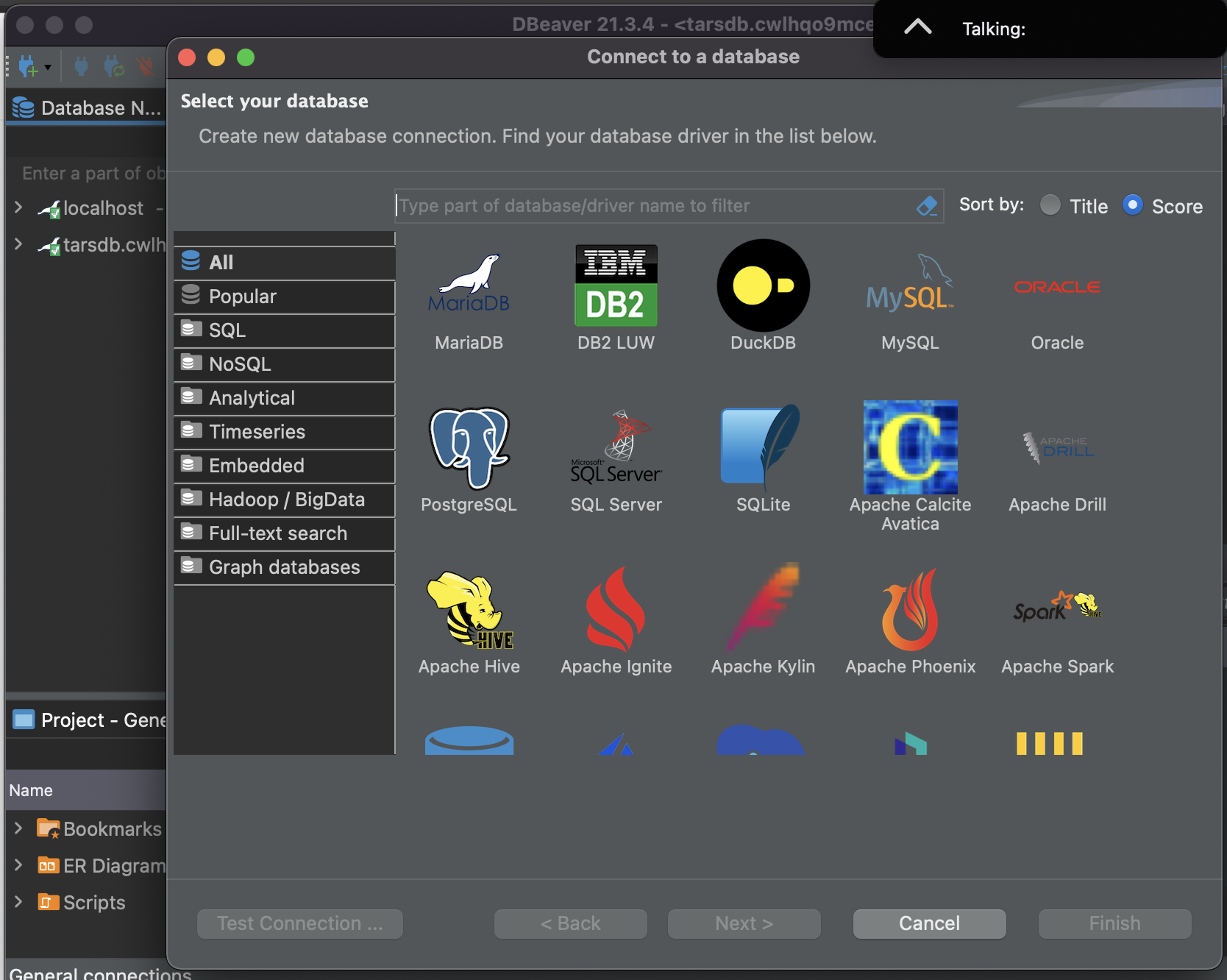This screenshot has width=1227, height=980.
Task: Choose the DB2 LUW driver icon
Action: (616, 285)
